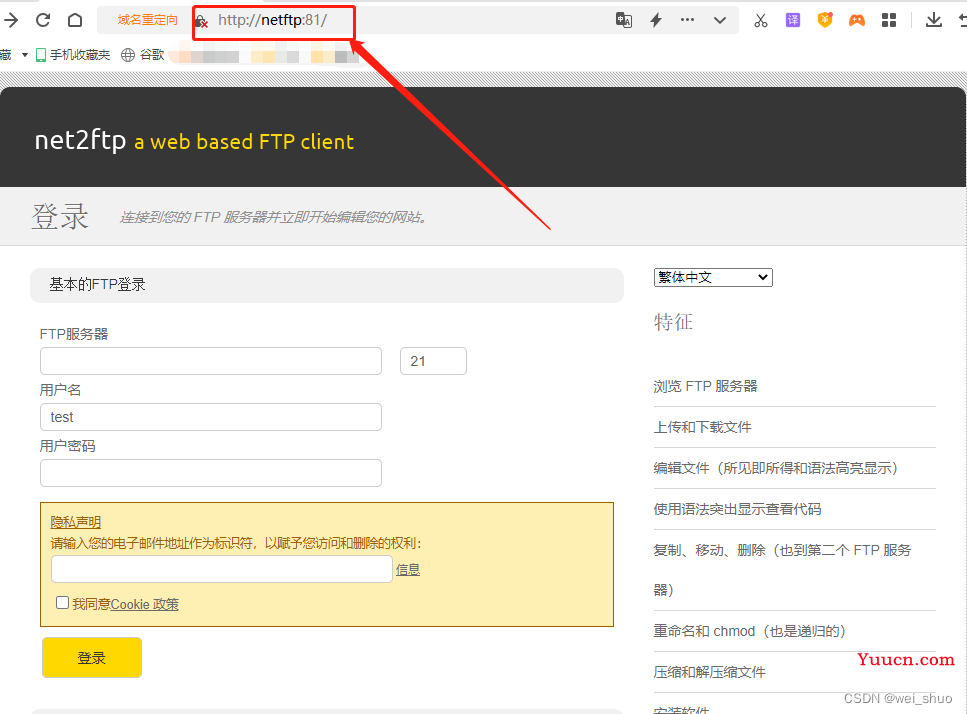Click the 用户名 field containing test
Screen dimensions: 967x714
211,417
